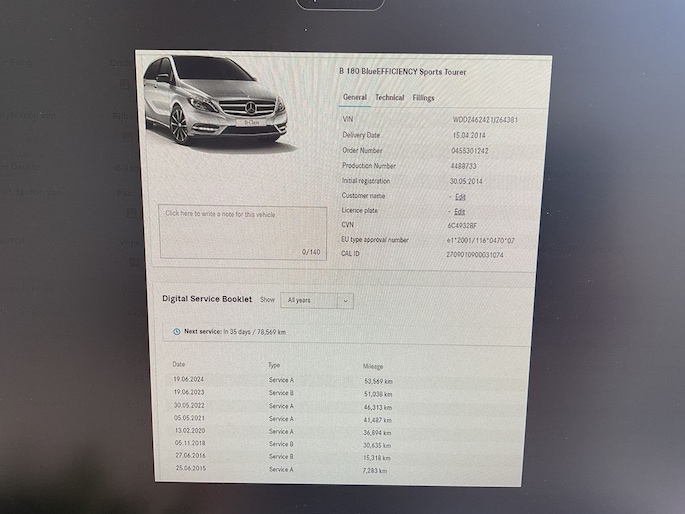Sort by the Date column header
Image resolution: width=685 pixels, height=514 pixels.
pos(179,365)
